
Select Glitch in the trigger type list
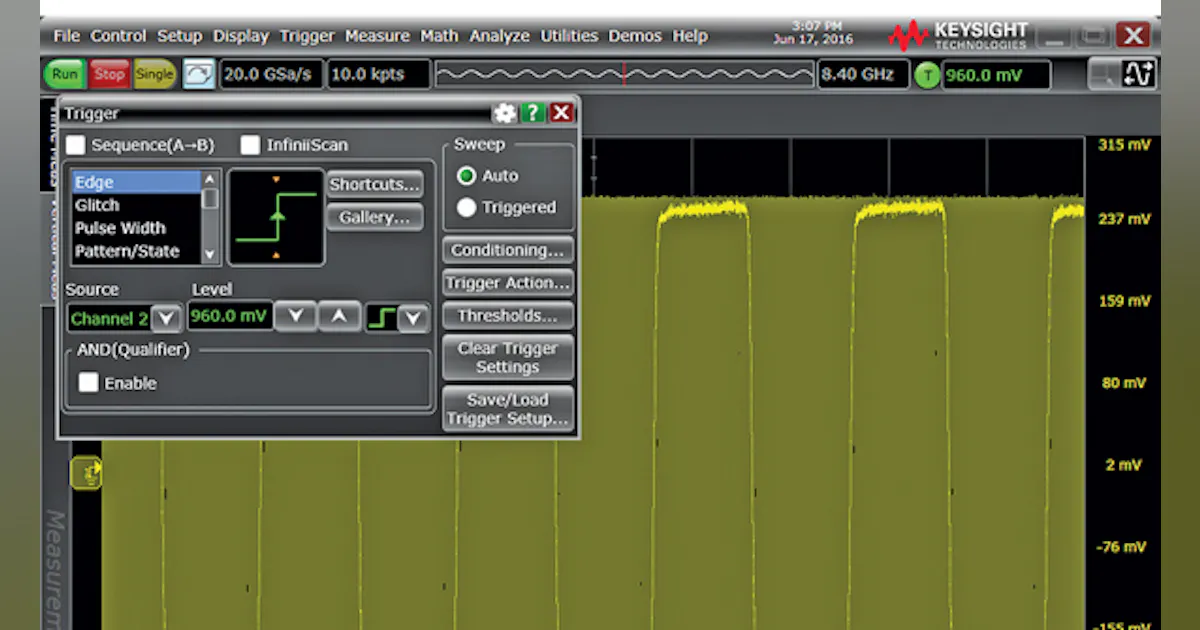click(x=97, y=204)
